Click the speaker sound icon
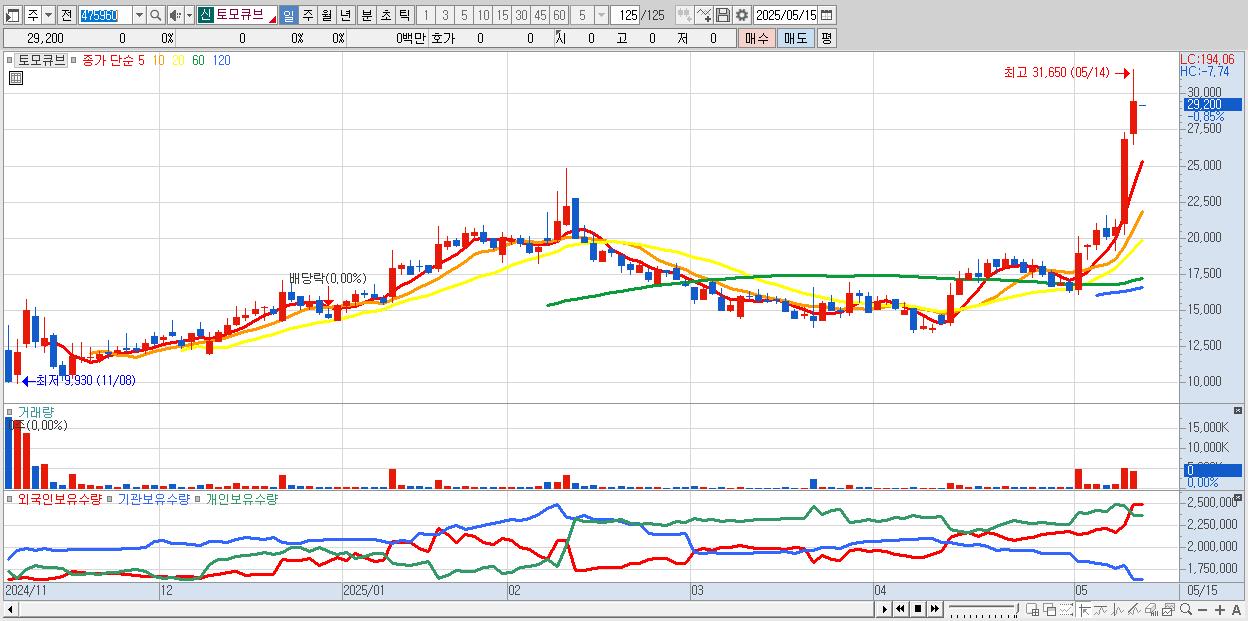1248x621 pixels. (x=175, y=15)
